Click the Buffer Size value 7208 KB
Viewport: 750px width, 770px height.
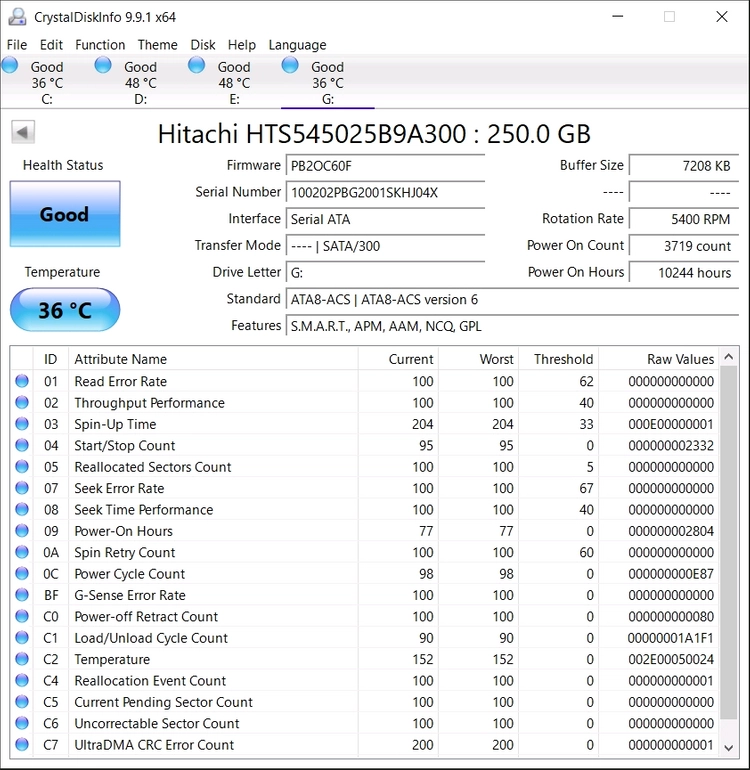click(x=684, y=165)
